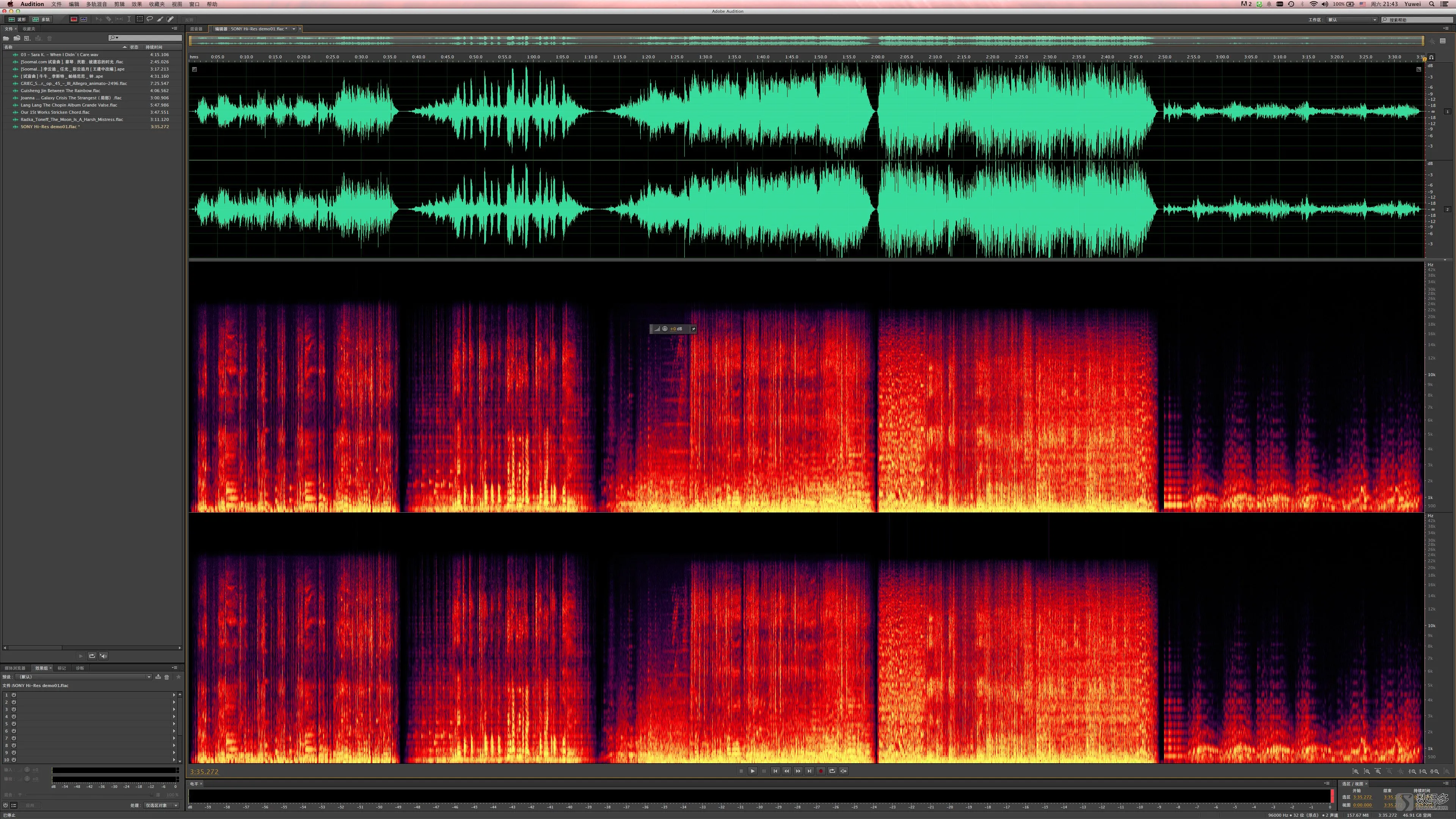Switch to 多轨 multitrack view

point(41,19)
